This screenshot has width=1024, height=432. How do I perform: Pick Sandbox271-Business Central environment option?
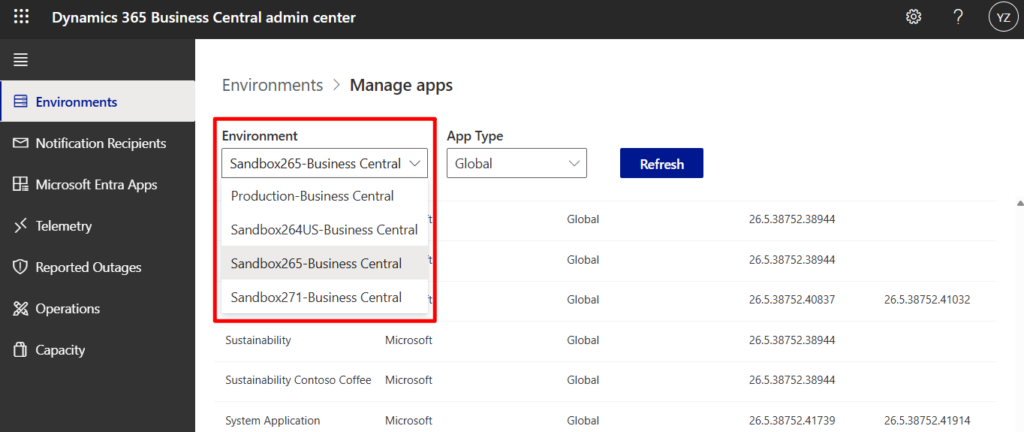[316, 297]
